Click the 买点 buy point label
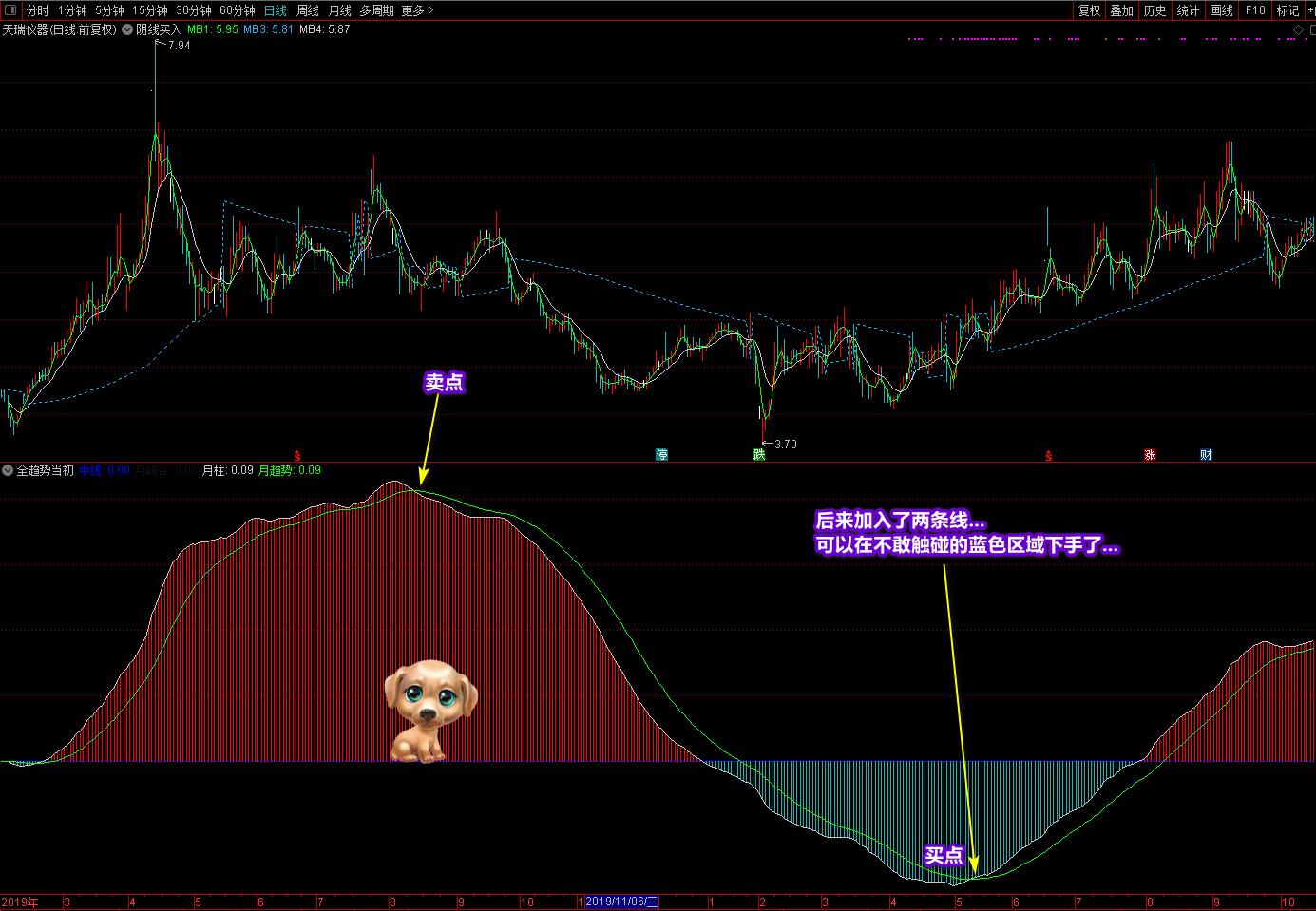Screen dimensions: 1316x911 pos(944,855)
